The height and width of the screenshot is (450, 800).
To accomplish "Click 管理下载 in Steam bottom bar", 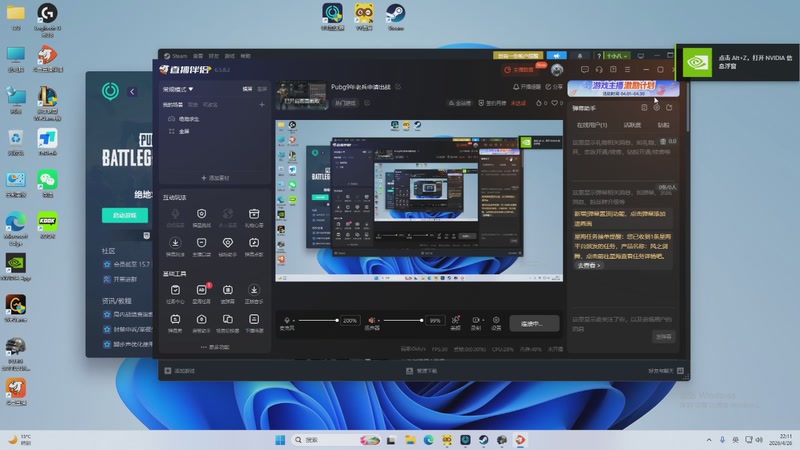I will tap(422, 371).
